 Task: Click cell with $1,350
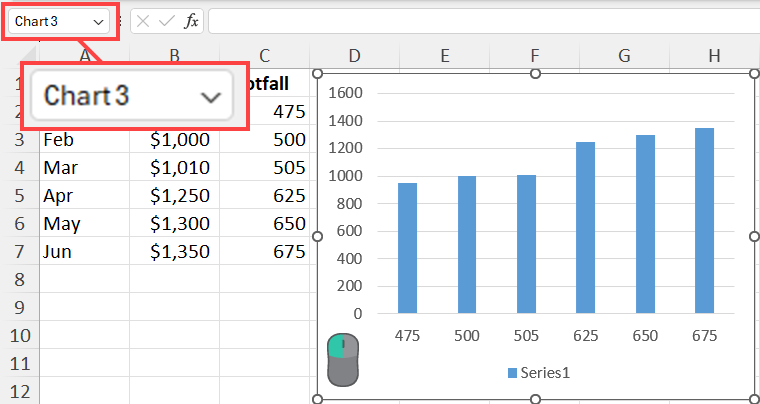pyautogui.click(x=174, y=251)
